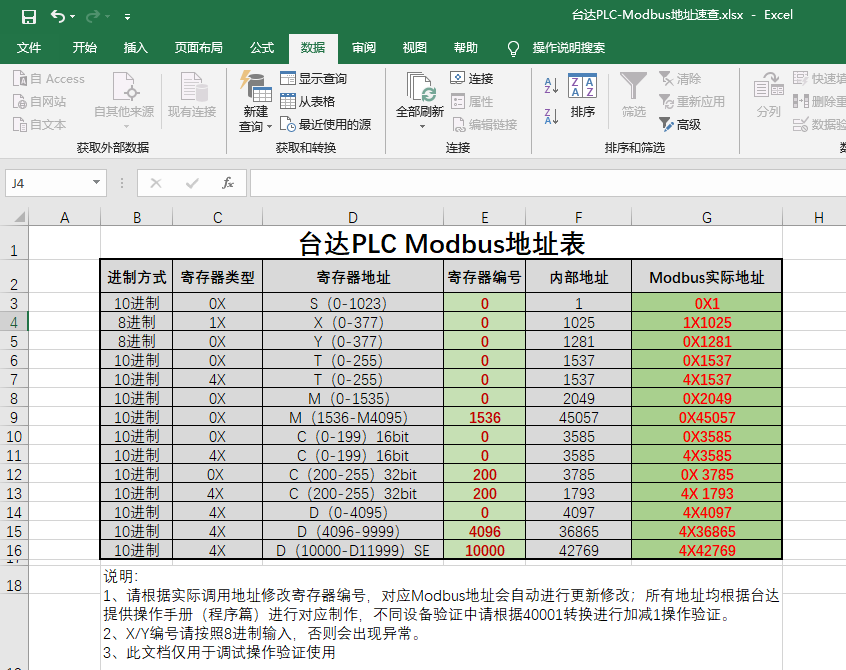Click the New Query (新建查询) icon
The height and width of the screenshot is (670, 846).
tap(255, 89)
